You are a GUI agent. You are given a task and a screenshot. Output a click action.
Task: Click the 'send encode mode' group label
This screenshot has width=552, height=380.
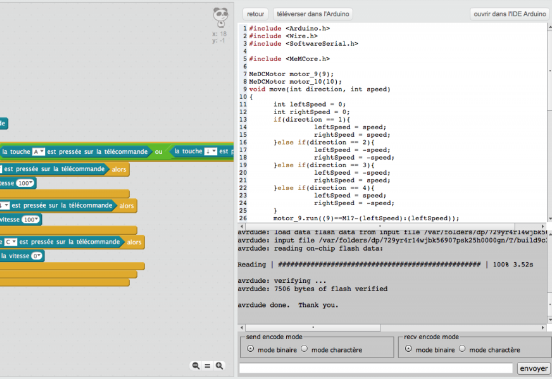click(x=274, y=337)
